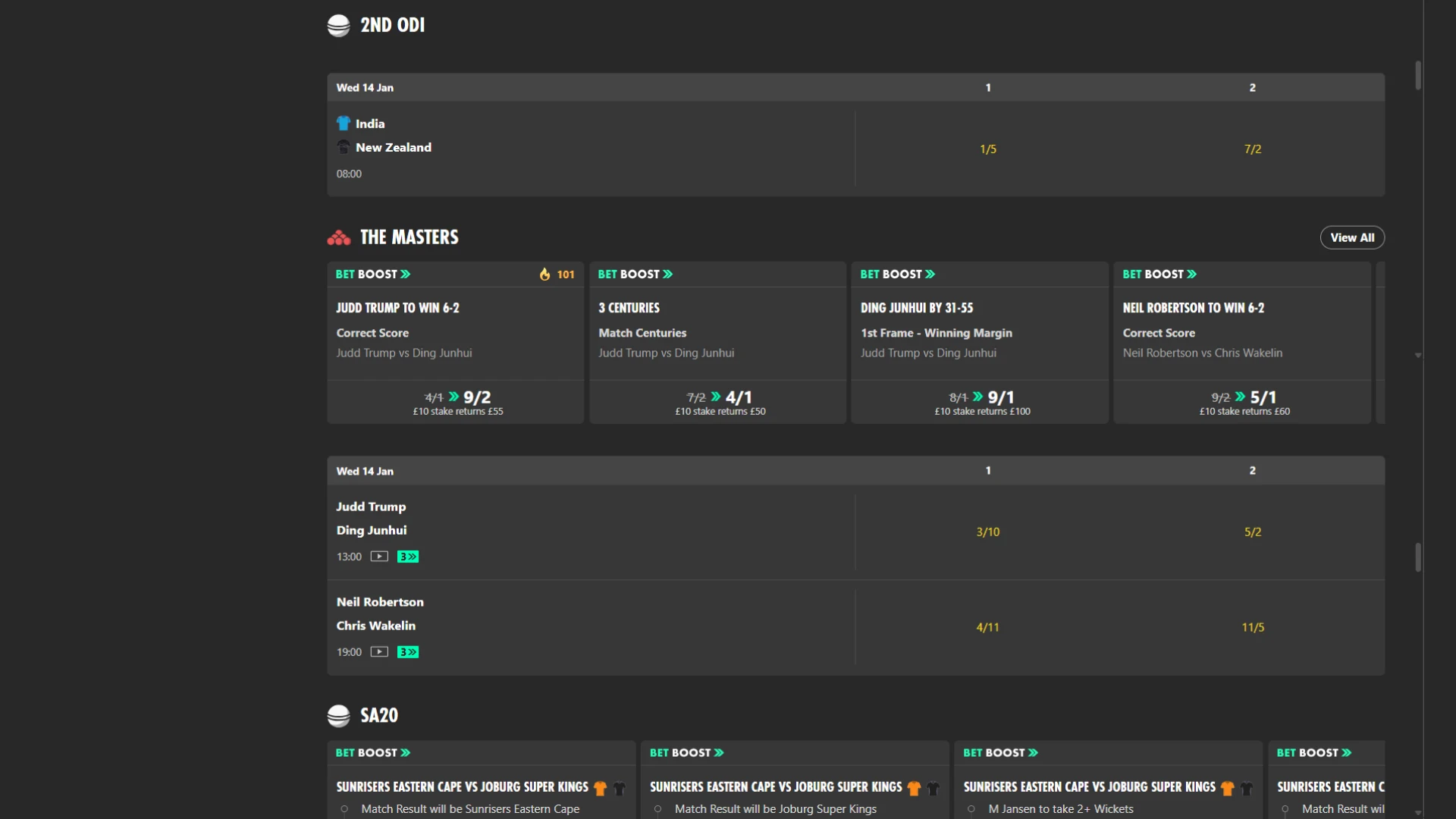Click the flame popularity icon showing 101

click(545, 275)
